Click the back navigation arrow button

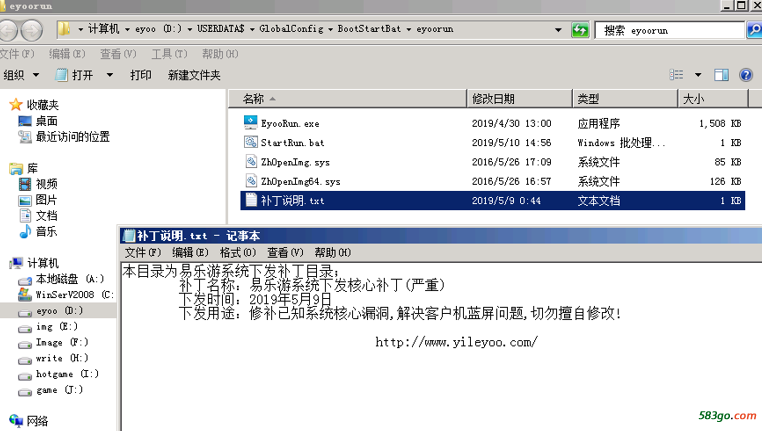click(11, 30)
